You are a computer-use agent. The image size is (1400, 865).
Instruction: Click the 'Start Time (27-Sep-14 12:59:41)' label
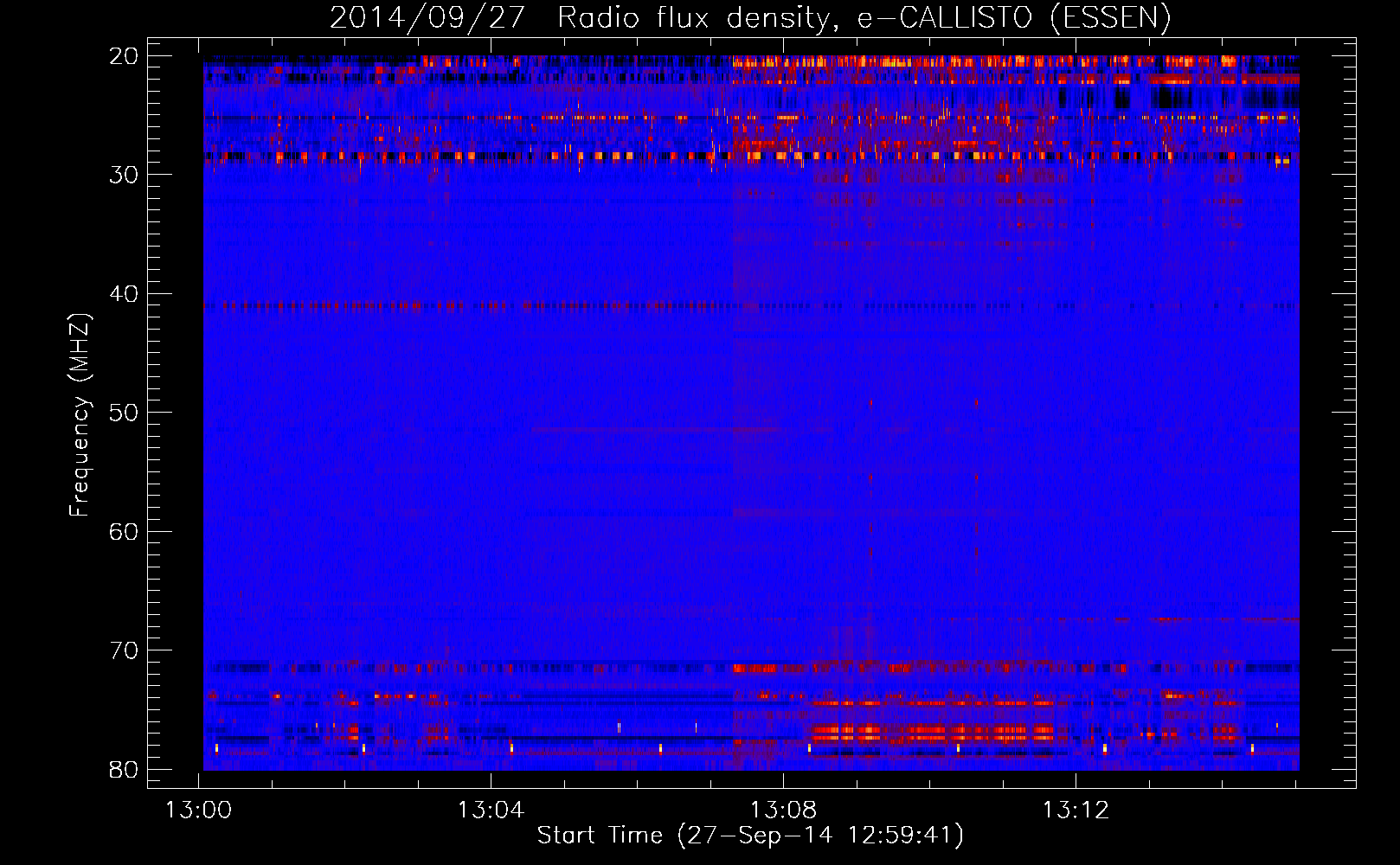[750, 836]
